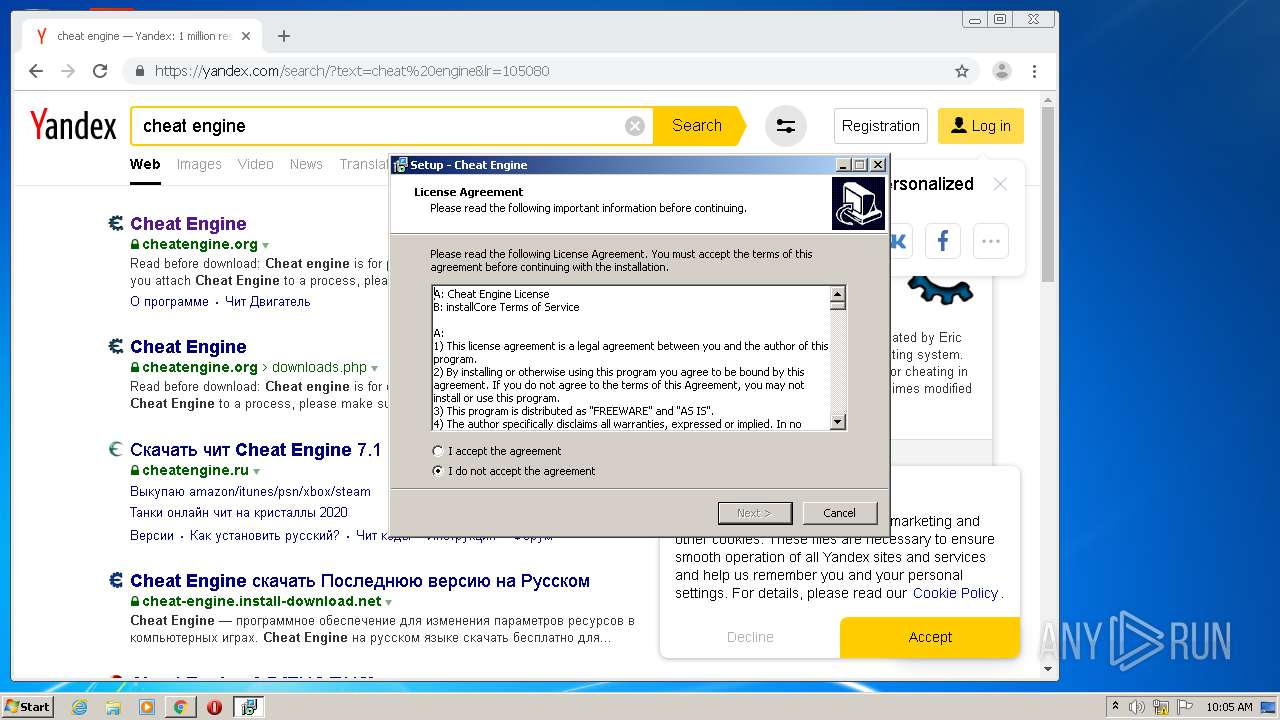
Task: Click the Log in button
Action: pyautogui.click(x=981, y=126)
